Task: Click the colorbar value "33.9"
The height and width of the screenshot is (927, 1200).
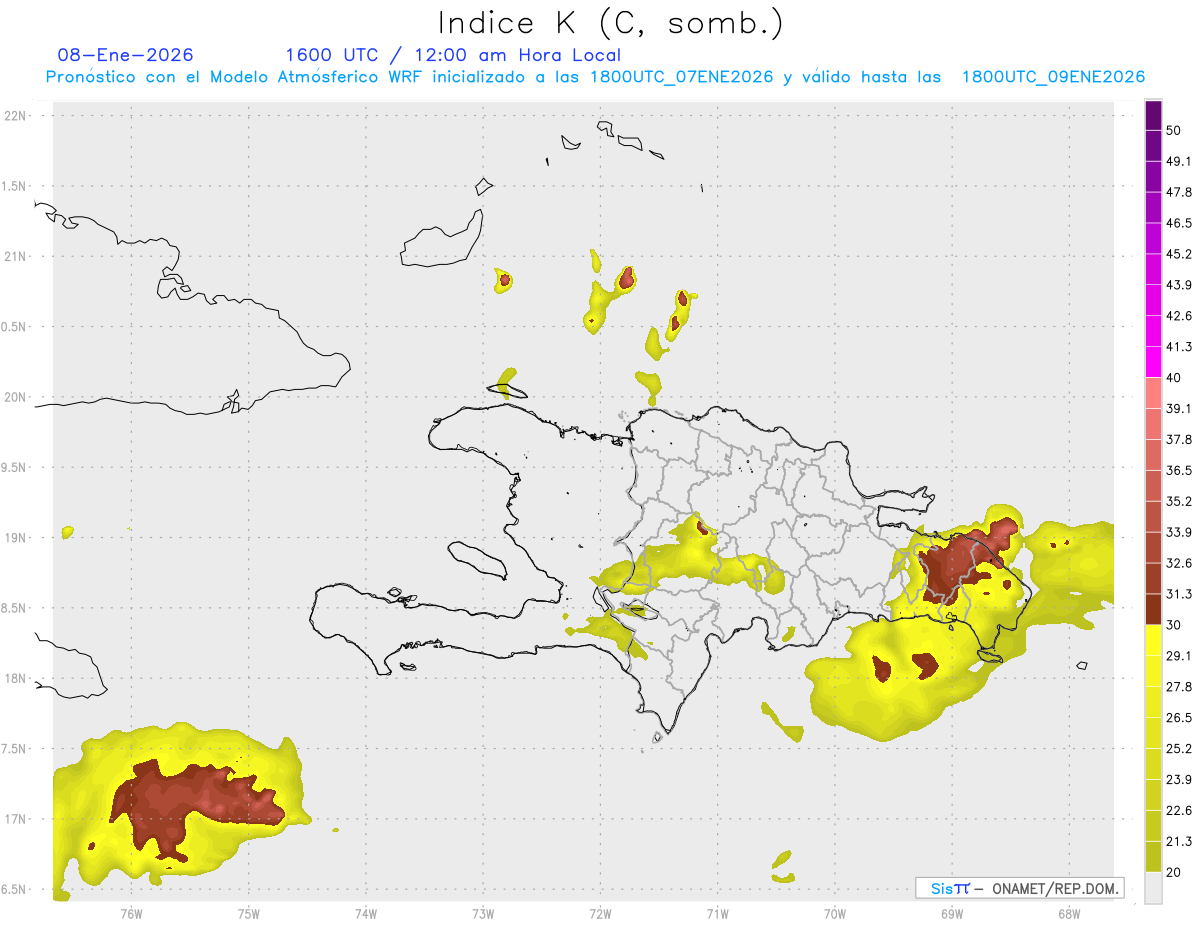Action: click(1179, 532)
